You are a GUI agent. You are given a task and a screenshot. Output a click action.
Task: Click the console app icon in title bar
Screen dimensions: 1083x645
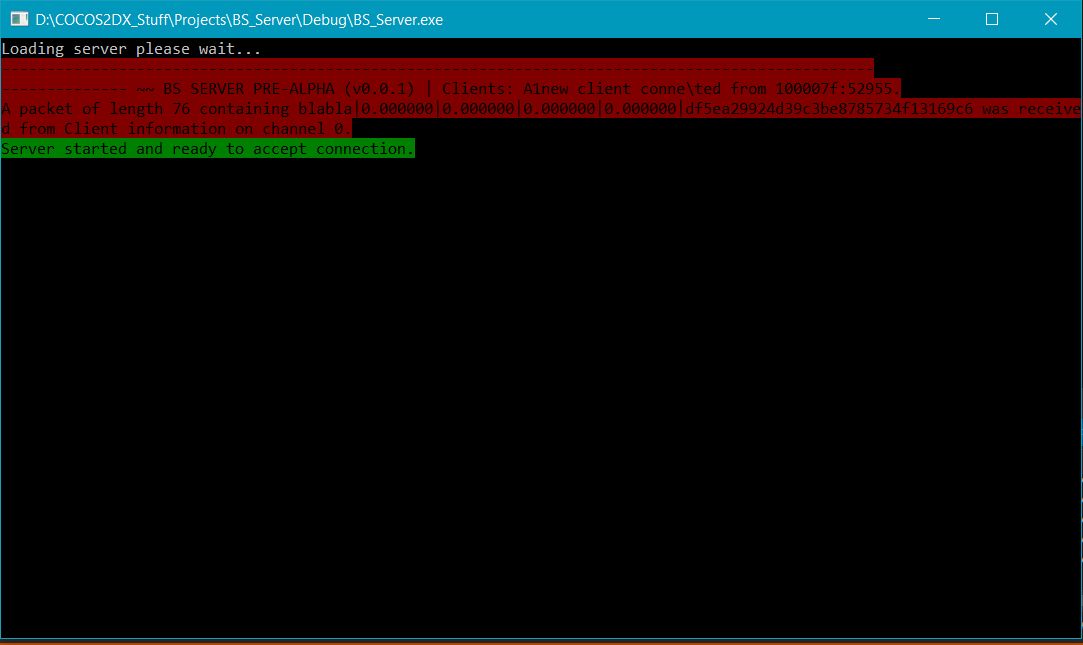click(x=19, y=19)
